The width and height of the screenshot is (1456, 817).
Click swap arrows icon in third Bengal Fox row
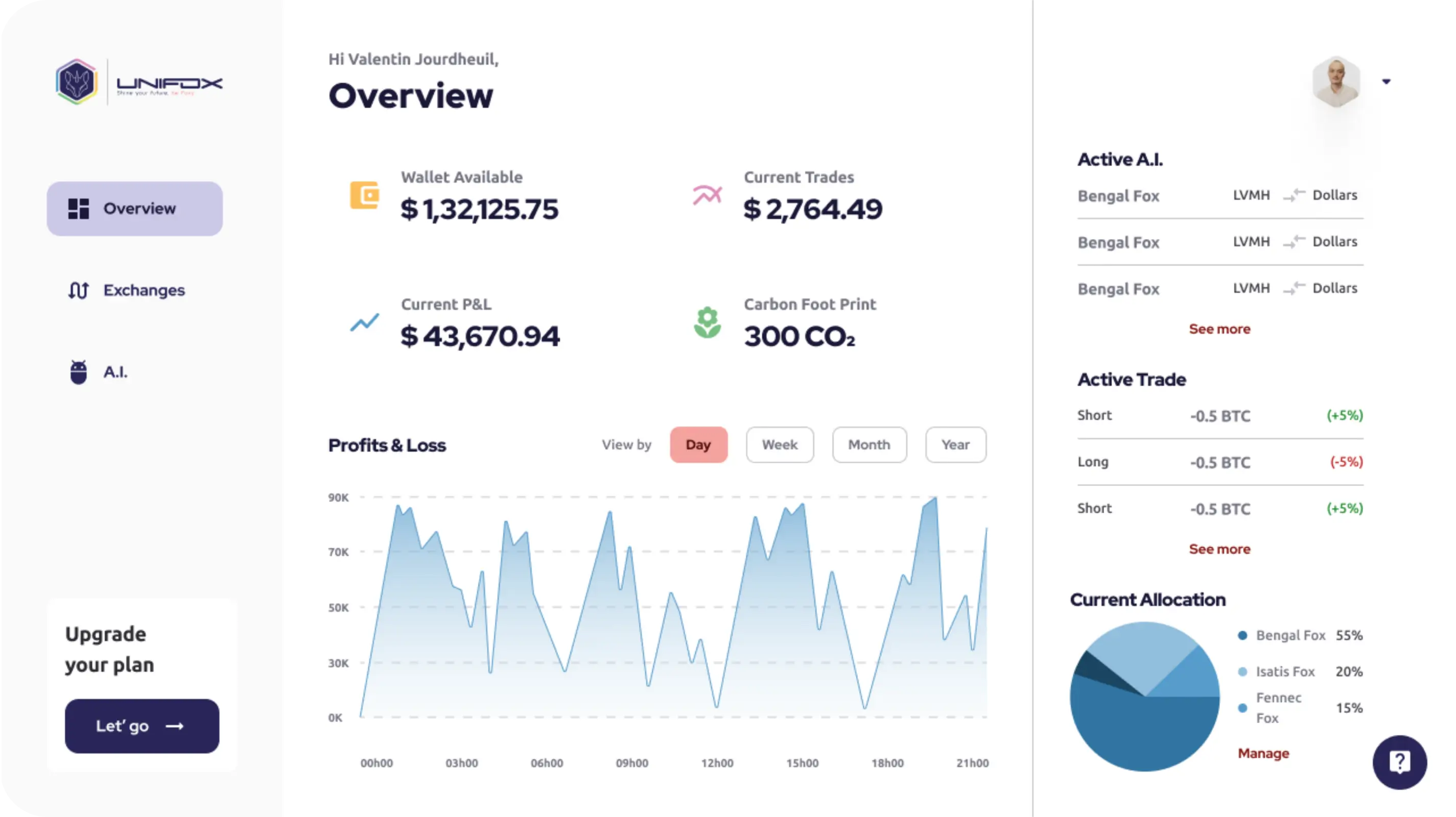click(x=1294, y=288)
